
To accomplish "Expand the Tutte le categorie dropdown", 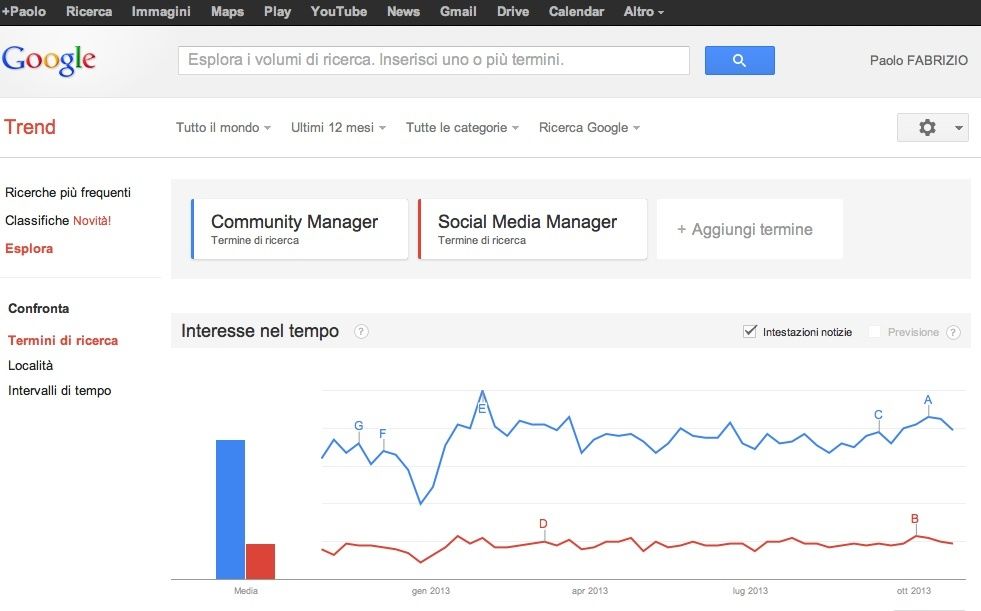I will tap(462, 128).
